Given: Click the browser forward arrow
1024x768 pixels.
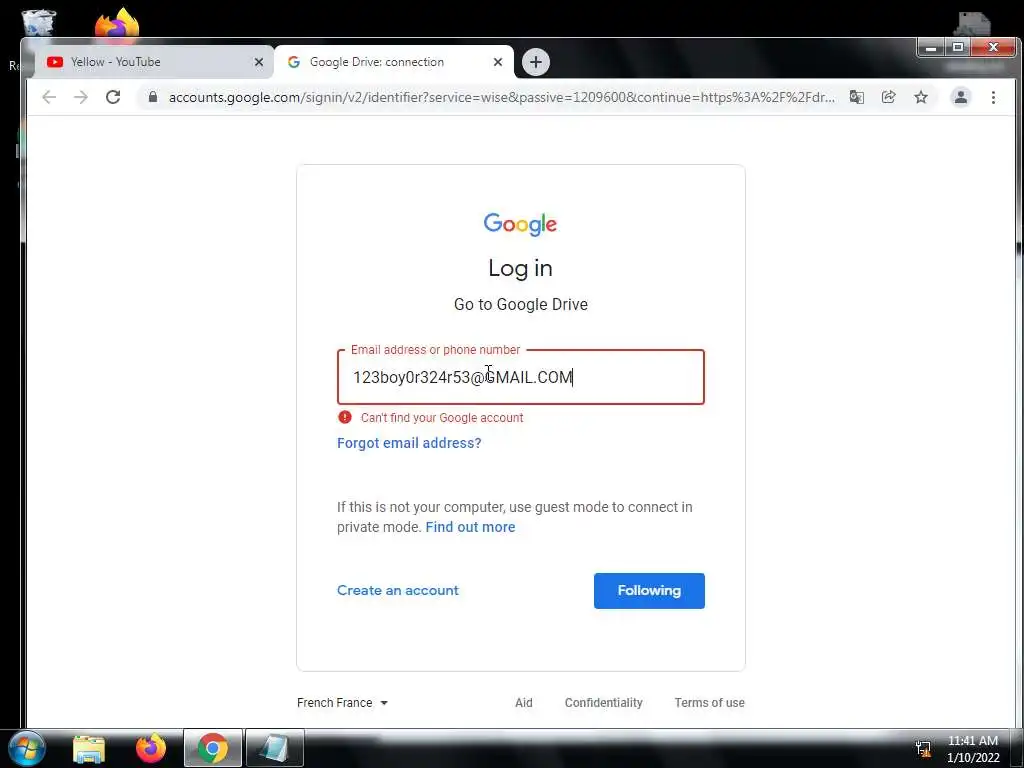Looking at the screenshot, I should click(x=81, y=97).
